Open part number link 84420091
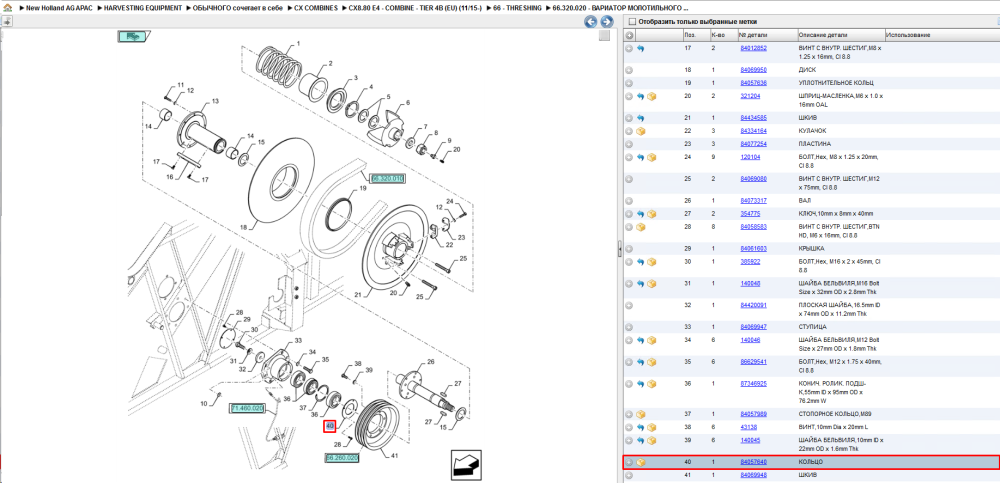This screenshot has width=1000, height=483. pos(753,305)
